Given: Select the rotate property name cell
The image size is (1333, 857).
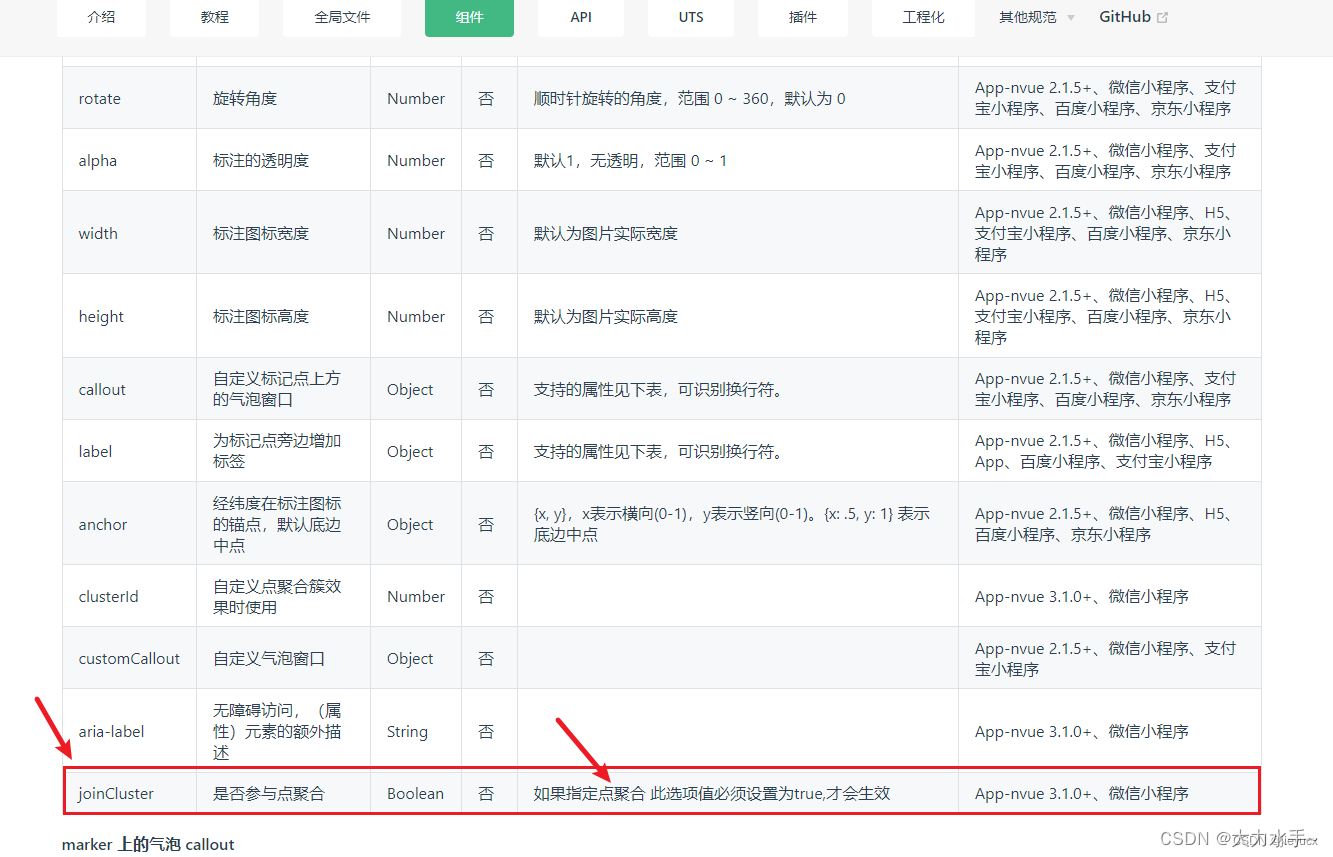Looking at the screenshot, I should [130, 98].
